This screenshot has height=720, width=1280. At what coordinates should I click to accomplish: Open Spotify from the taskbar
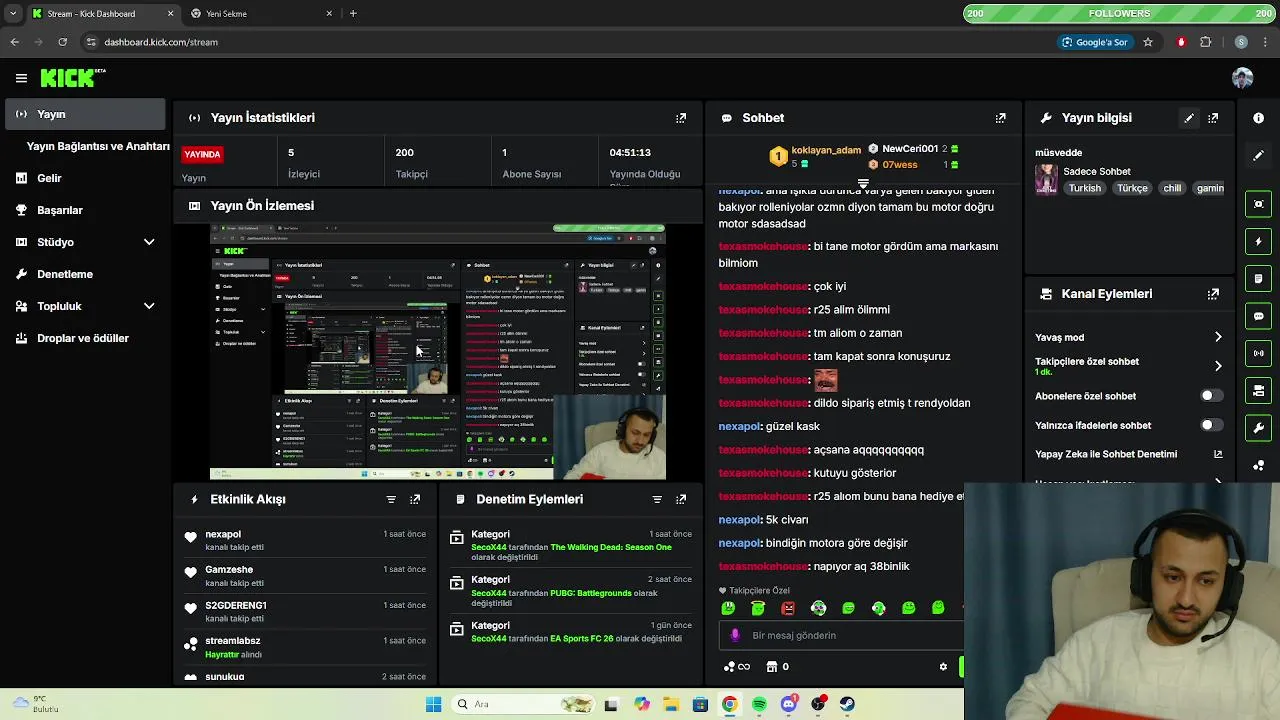pos(759,704)
